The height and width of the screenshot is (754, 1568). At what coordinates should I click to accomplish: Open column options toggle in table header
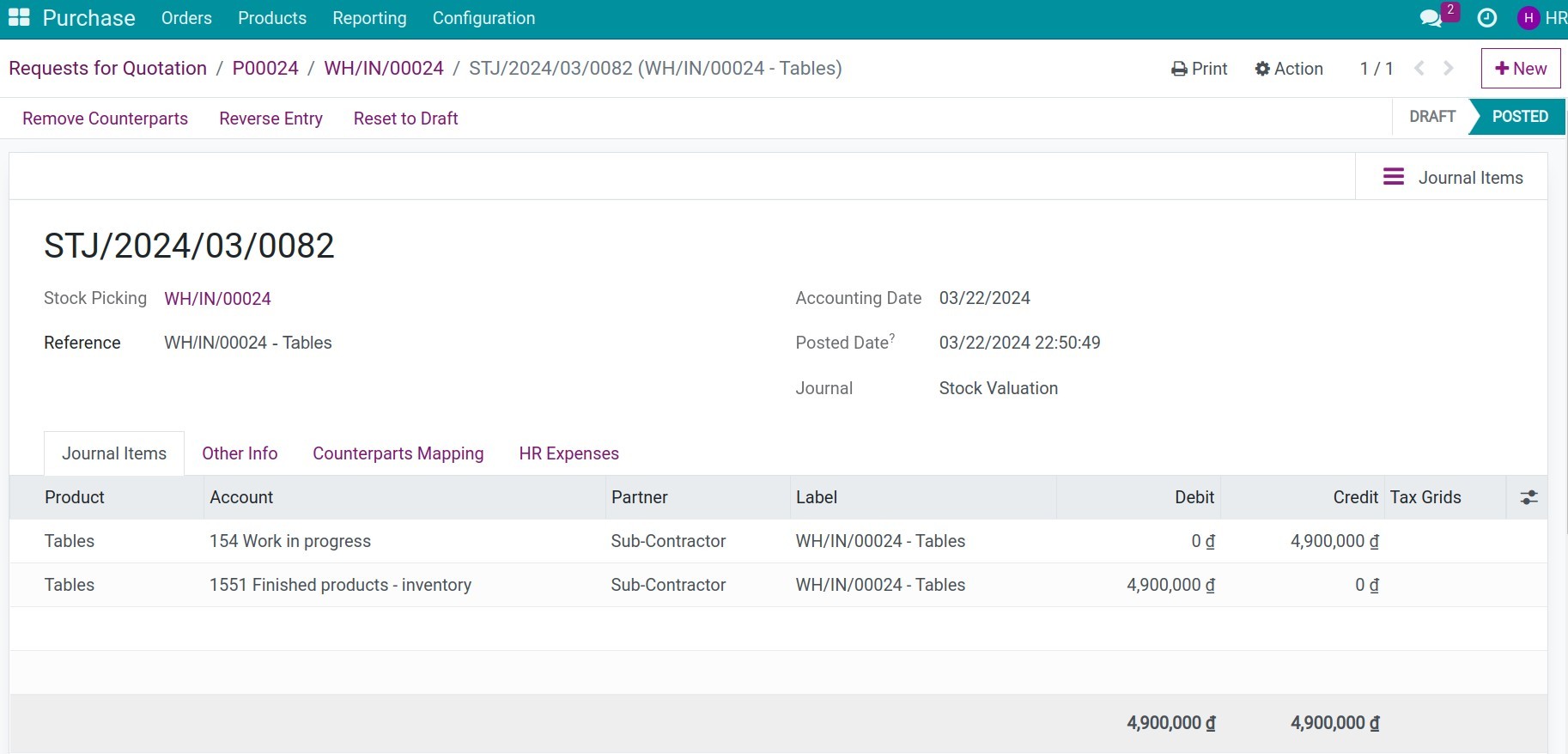(1528, 497)
